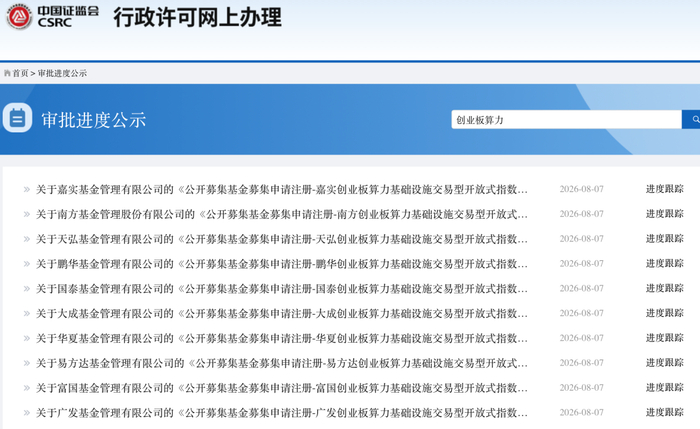The image size is (700, 429).
Task: Open 进度跟踪 for 大成基金 row
Action: tap(664, 313)
